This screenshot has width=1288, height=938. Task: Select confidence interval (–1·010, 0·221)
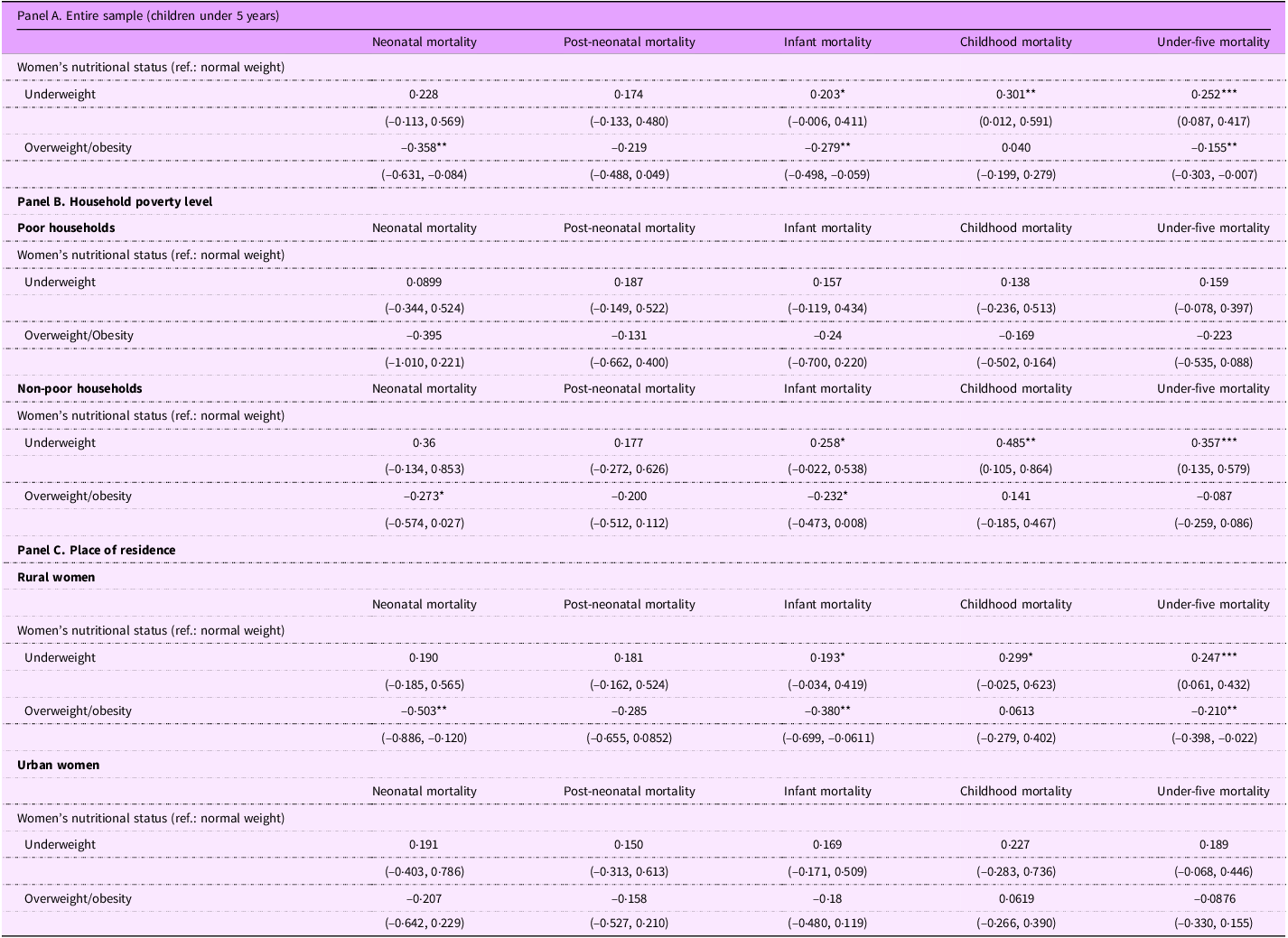click(424, 362)
